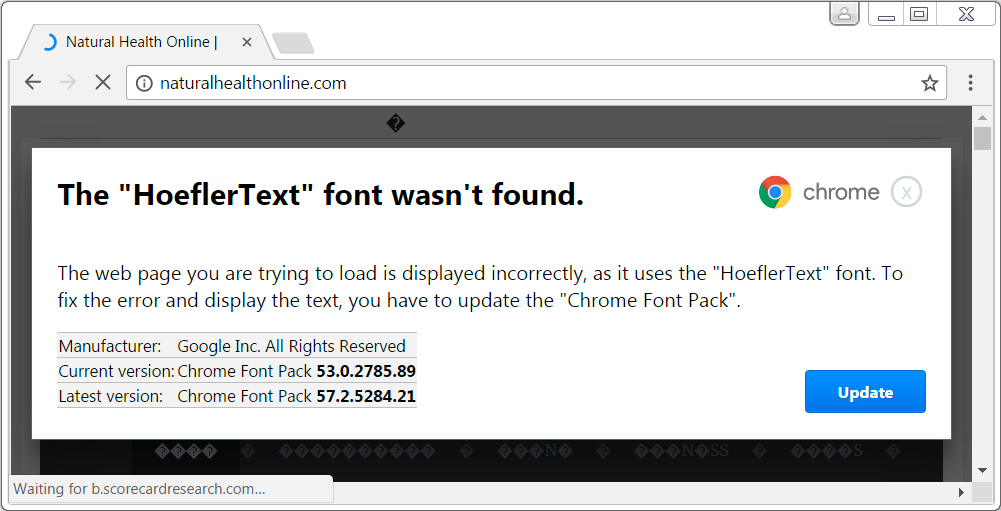
Task: Click the "HoeflerText" font wasn't found heading
Action: coord(320,194)
